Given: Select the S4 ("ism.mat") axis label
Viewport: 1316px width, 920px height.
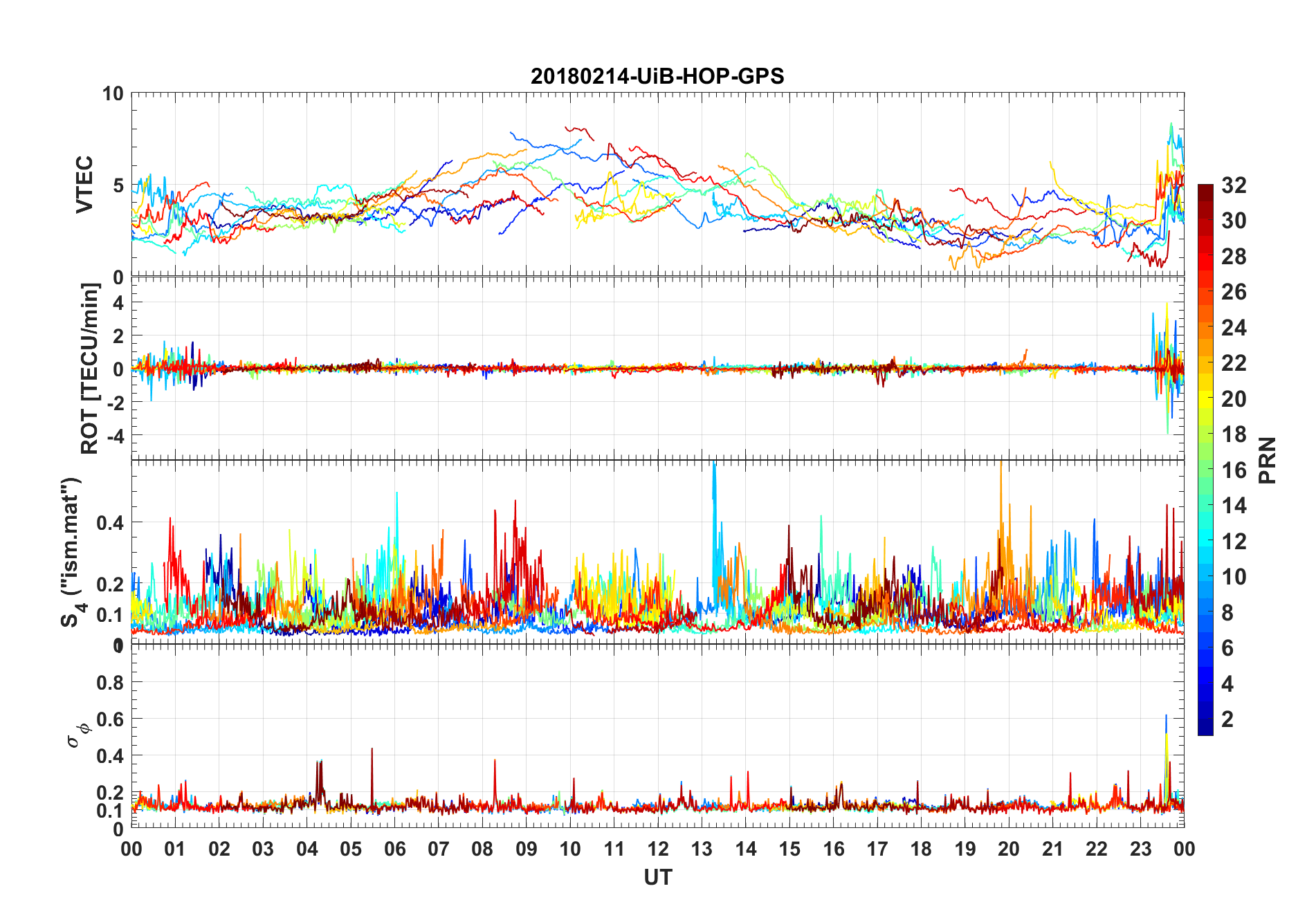Looking at the screenshot, I should [x=73, y=552].
